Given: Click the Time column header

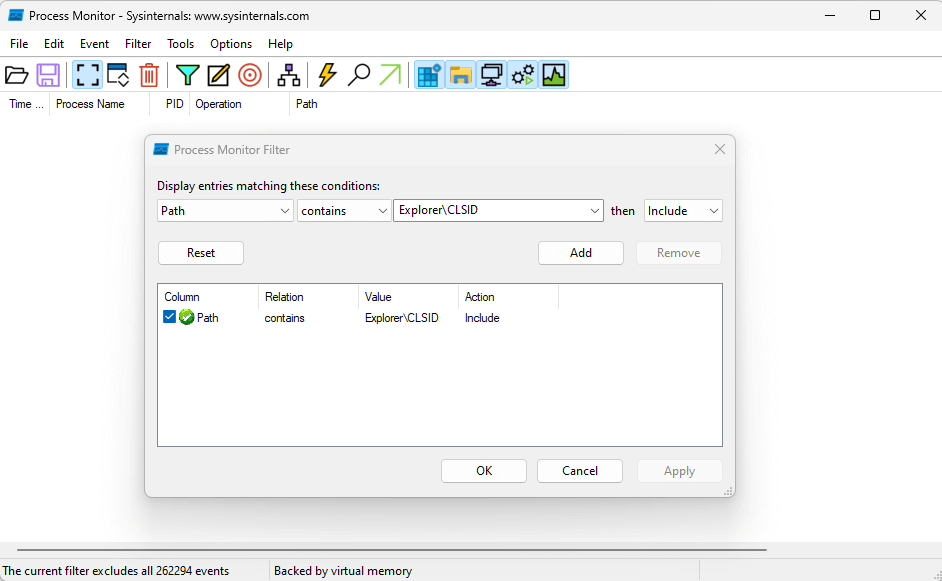Looking at the screenshot, I should click(x=26, y=104).
